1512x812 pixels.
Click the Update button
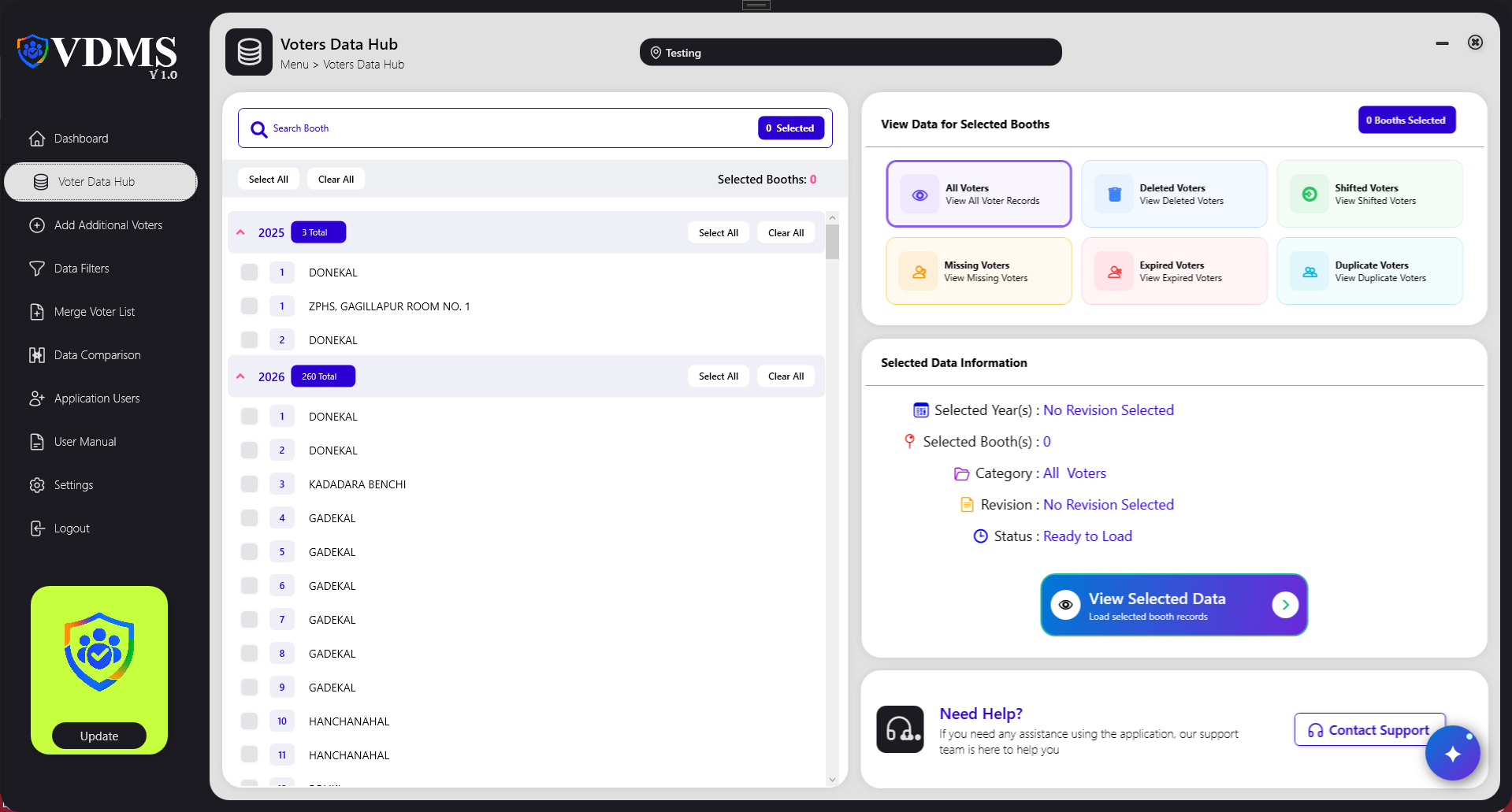pos(99,736)
